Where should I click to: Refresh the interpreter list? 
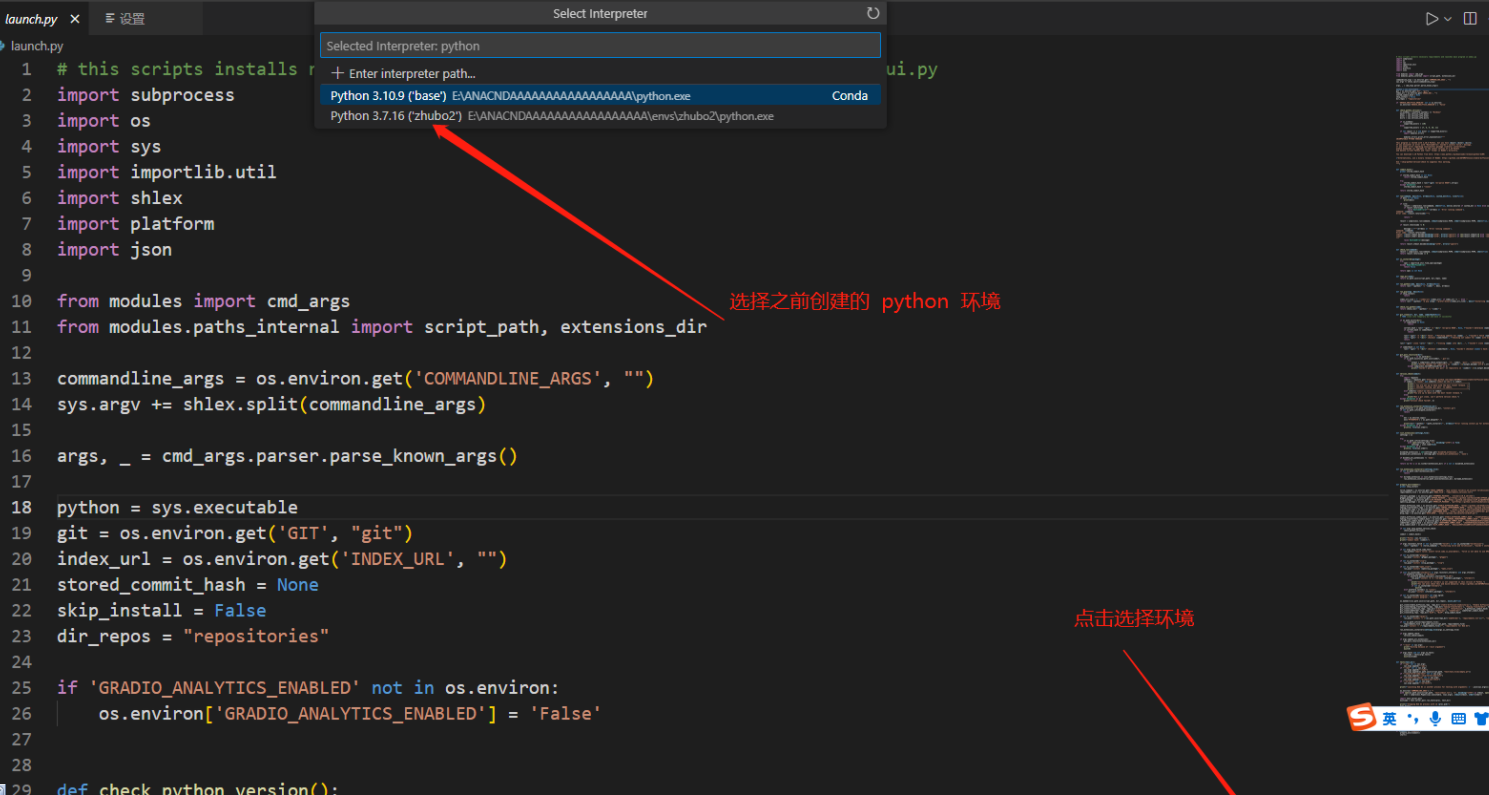pos(873,13)
